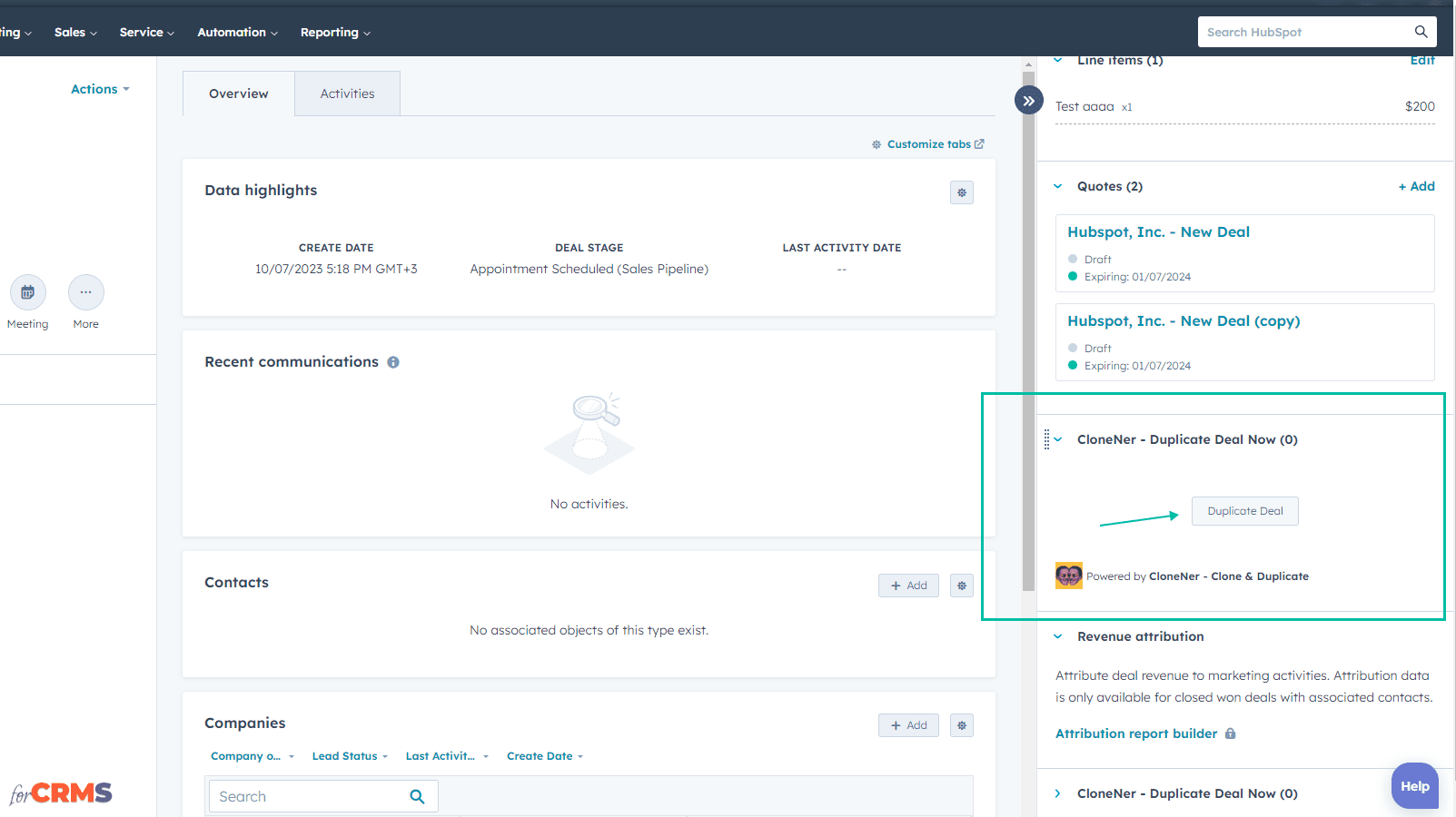Click the CloneNer logo icon

tap(1068, 576)
